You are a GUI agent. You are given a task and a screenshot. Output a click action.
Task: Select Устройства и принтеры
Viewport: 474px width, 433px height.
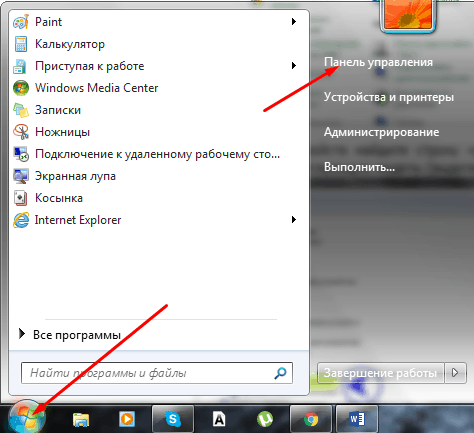(x=389, y=97)
